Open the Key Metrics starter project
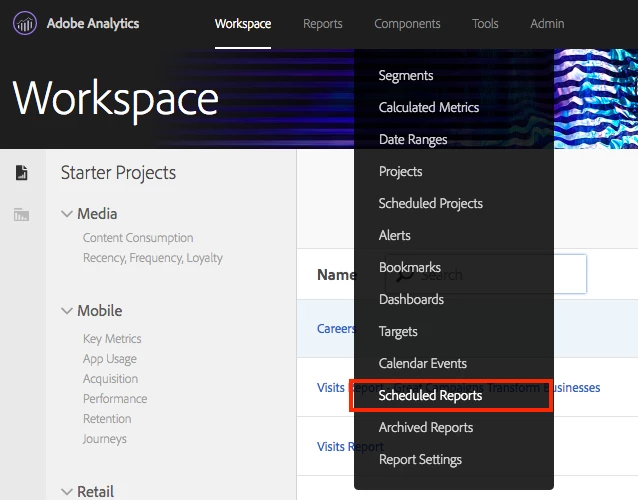 pos(112,339)
